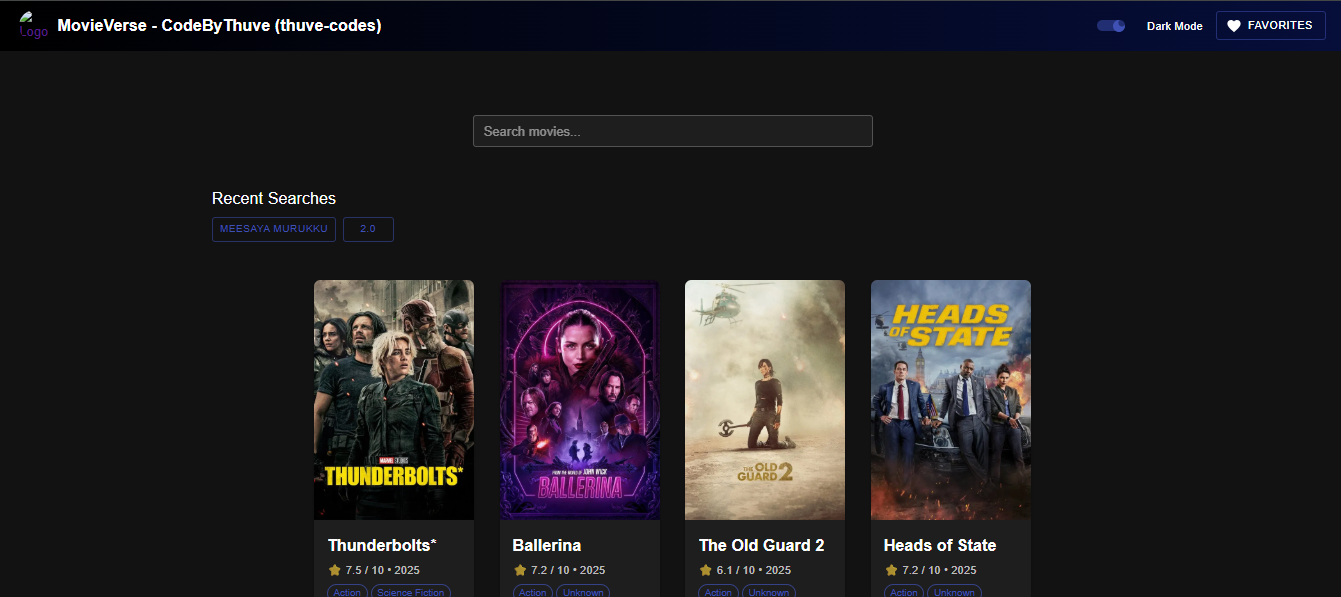Select the 2.0 recent search chip
The height and width of the screenshot is (597, 1341).
(368, 229)
